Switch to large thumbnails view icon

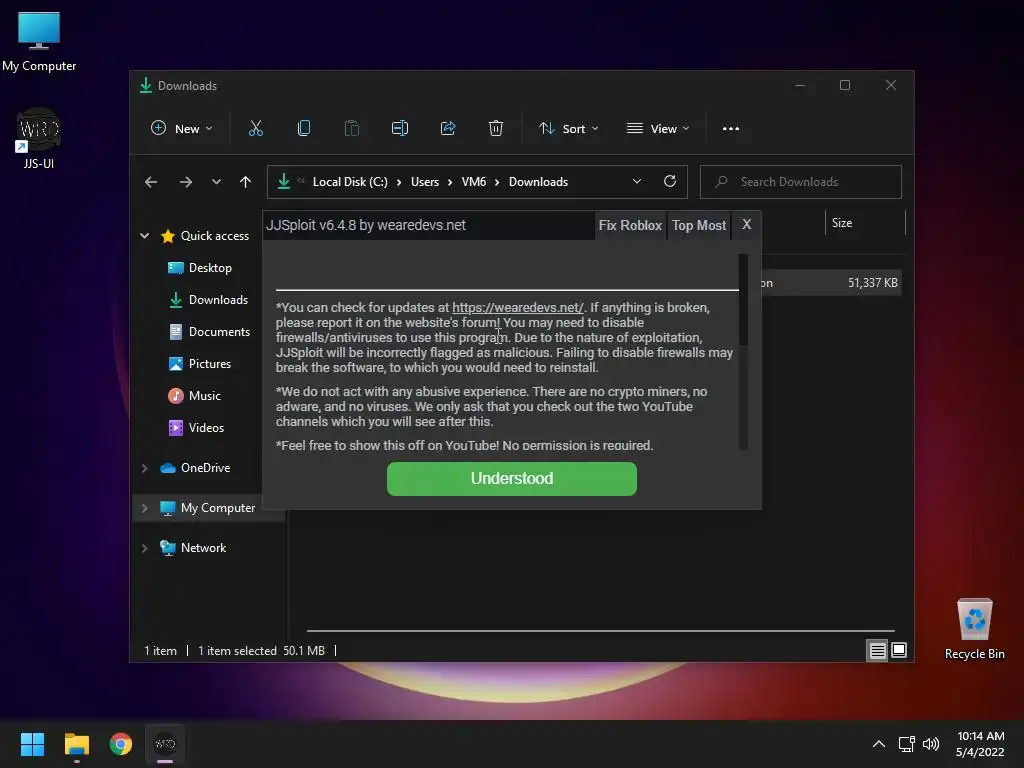pos(899,650)
